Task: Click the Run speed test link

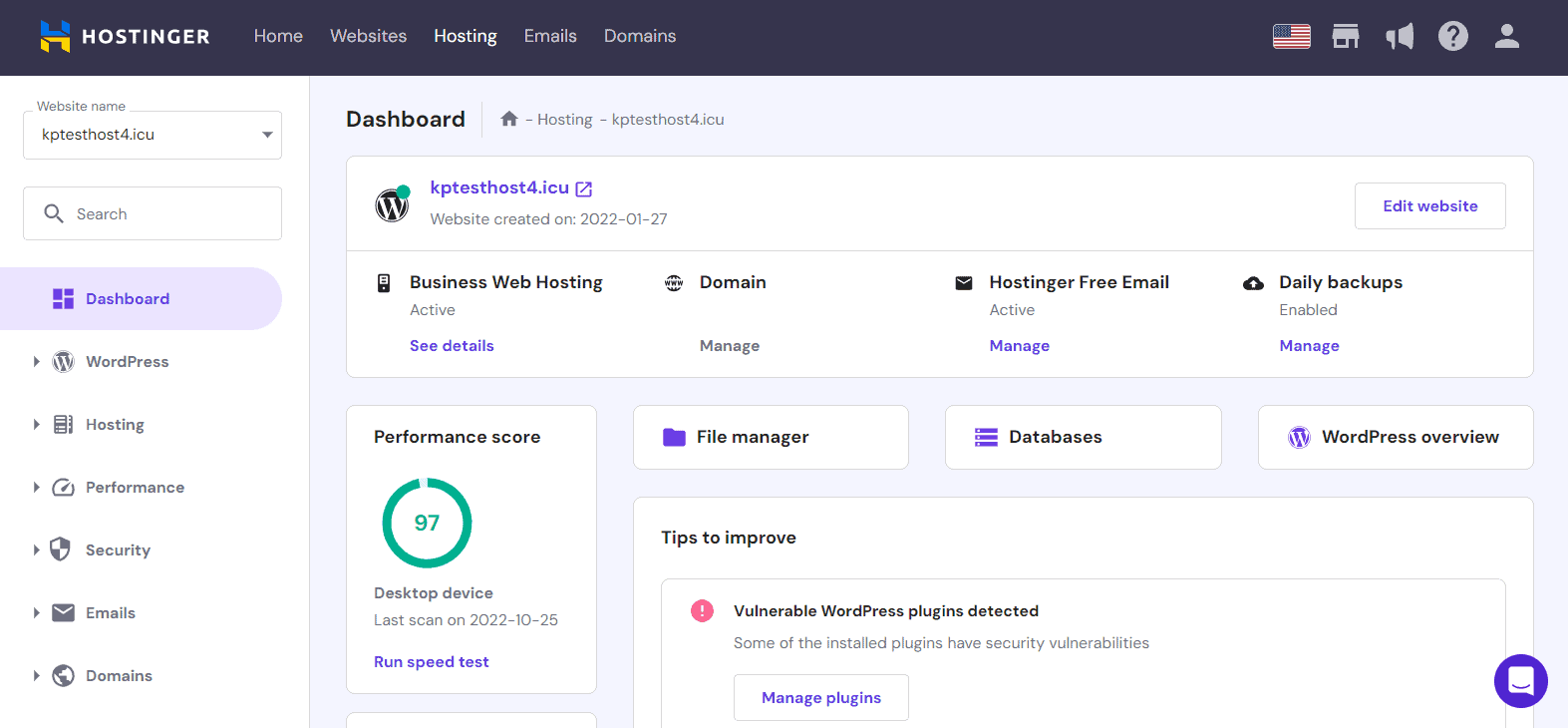Action: click(x=431, y=662)
